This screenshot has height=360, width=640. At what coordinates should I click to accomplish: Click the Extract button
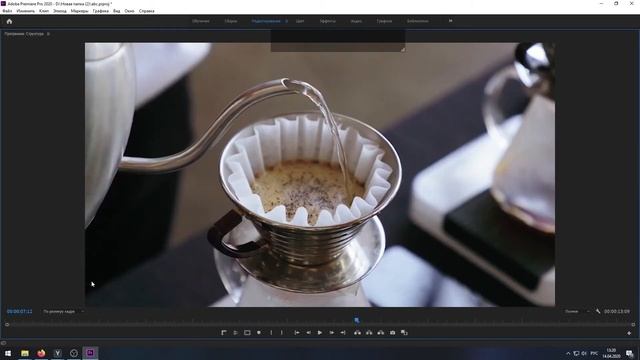click(x=369, y=333)
